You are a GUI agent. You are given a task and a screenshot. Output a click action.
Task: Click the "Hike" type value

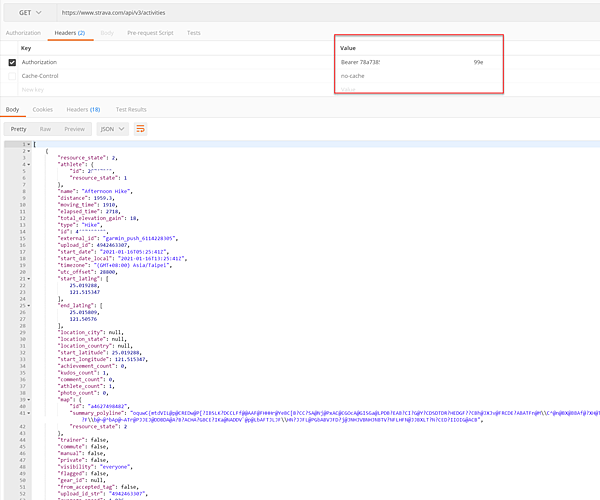point(91,225)
